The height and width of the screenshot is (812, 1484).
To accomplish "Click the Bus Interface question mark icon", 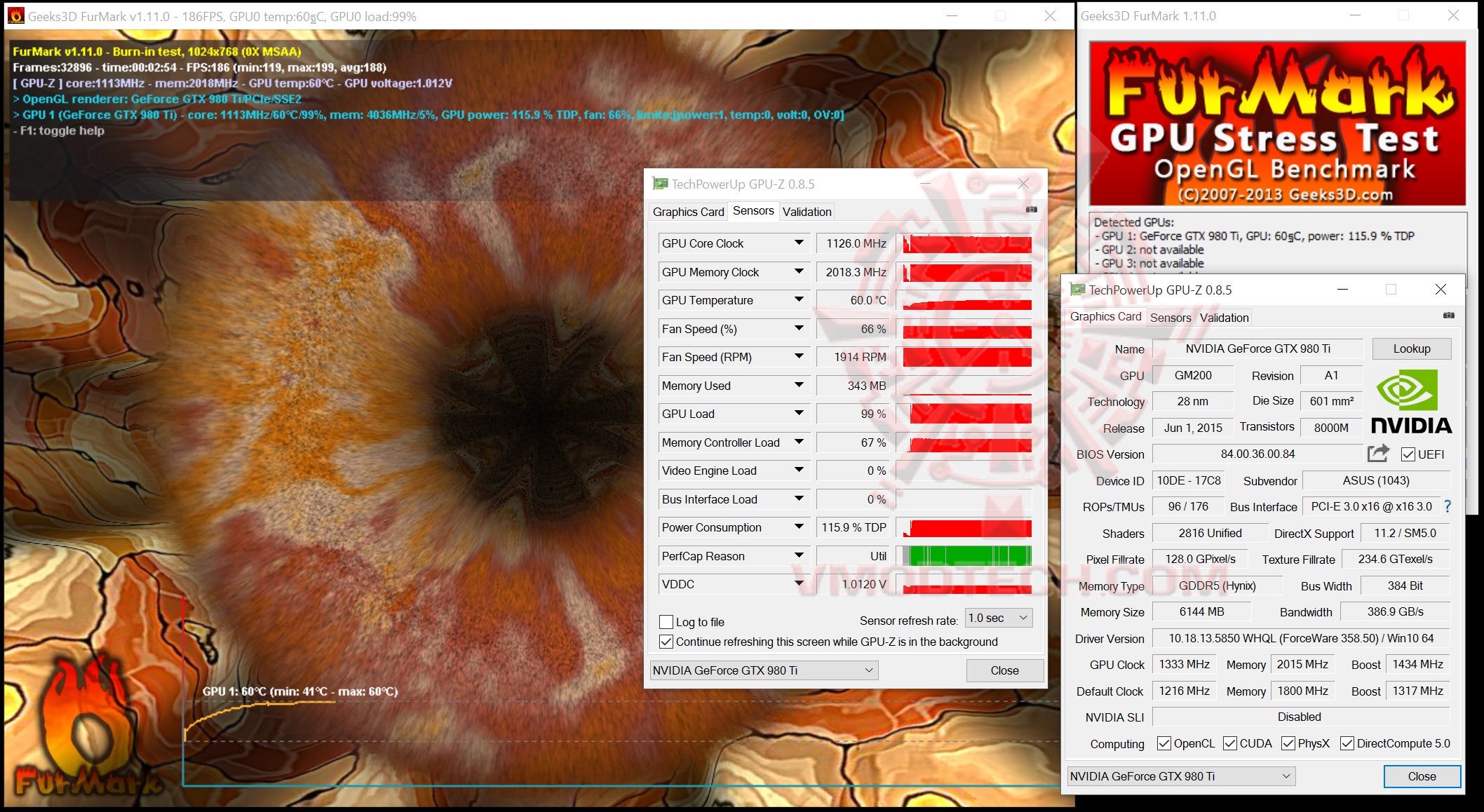I will [1448, 506].
